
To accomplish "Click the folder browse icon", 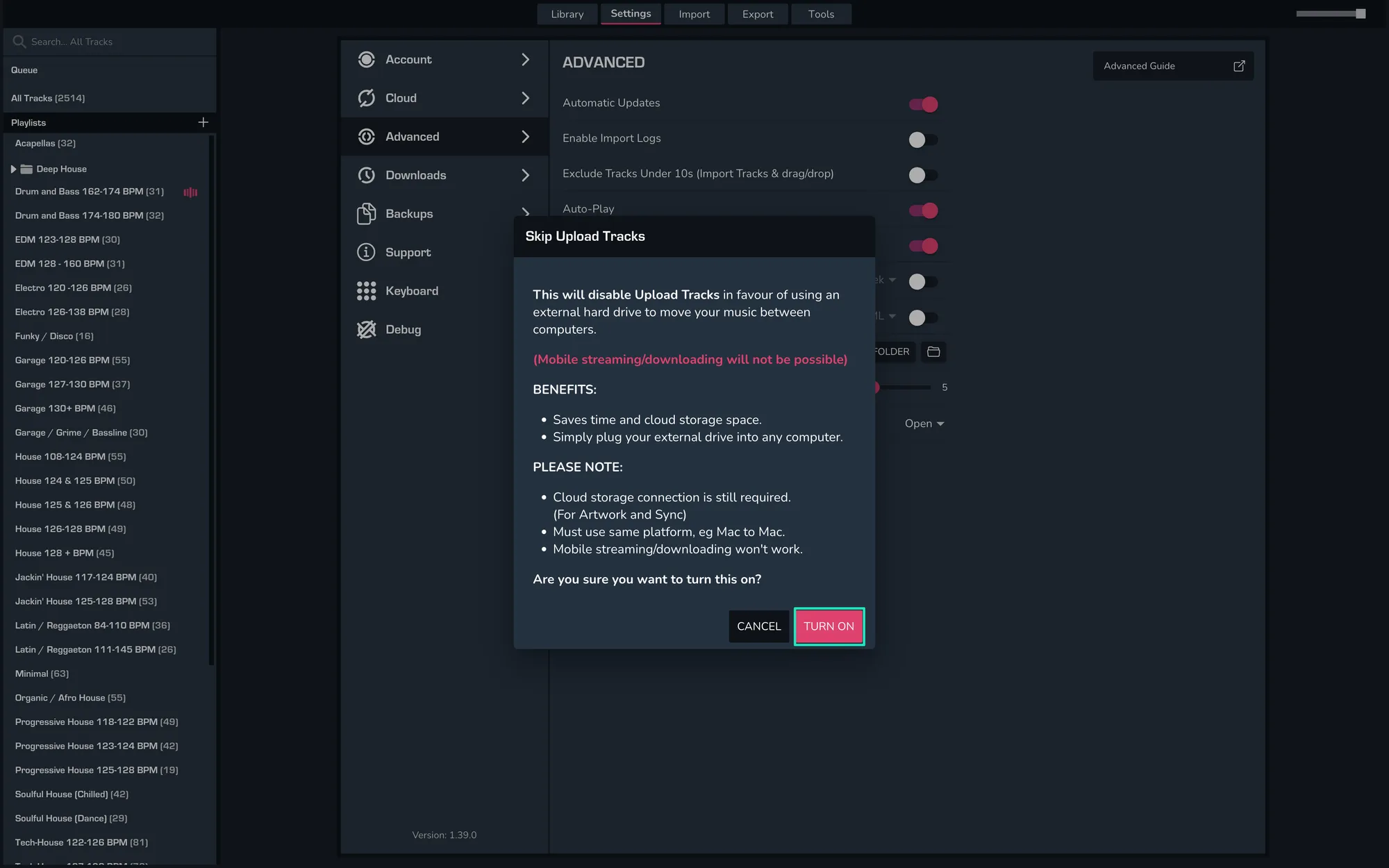I will 933,351.
